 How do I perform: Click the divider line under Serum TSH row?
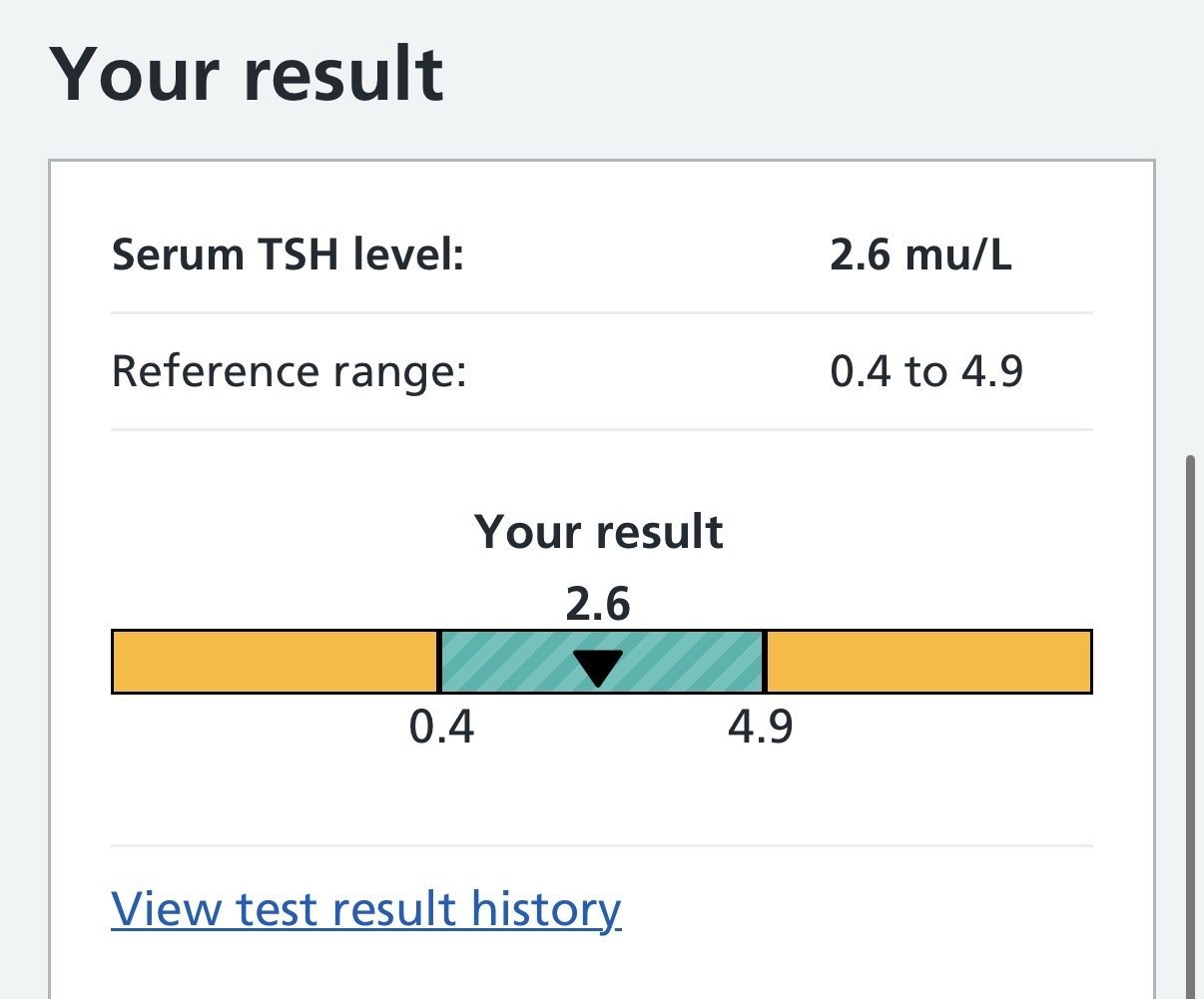point(601,313)
